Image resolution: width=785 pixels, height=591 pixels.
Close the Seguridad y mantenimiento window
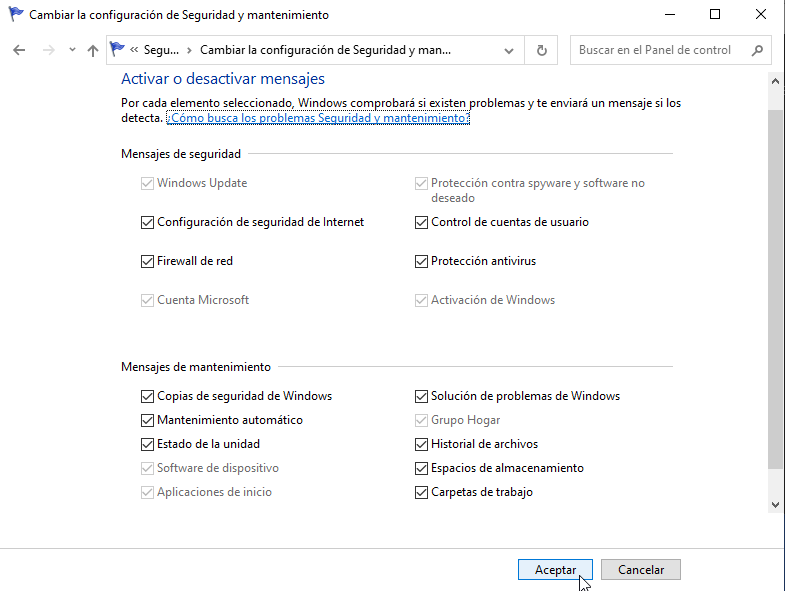coord(760,15)
